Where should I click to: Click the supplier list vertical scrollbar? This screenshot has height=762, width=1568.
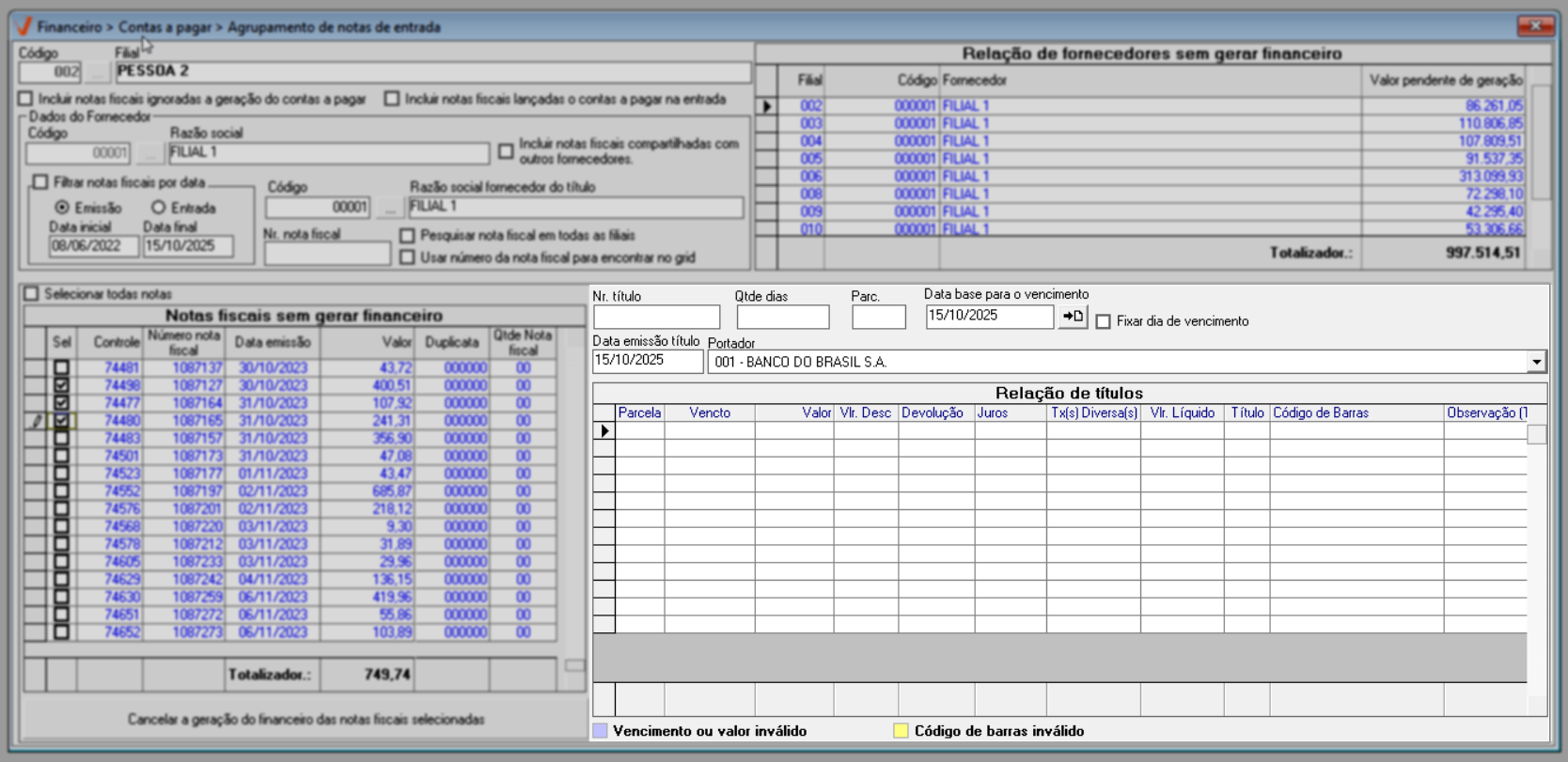pos(1541,141)
